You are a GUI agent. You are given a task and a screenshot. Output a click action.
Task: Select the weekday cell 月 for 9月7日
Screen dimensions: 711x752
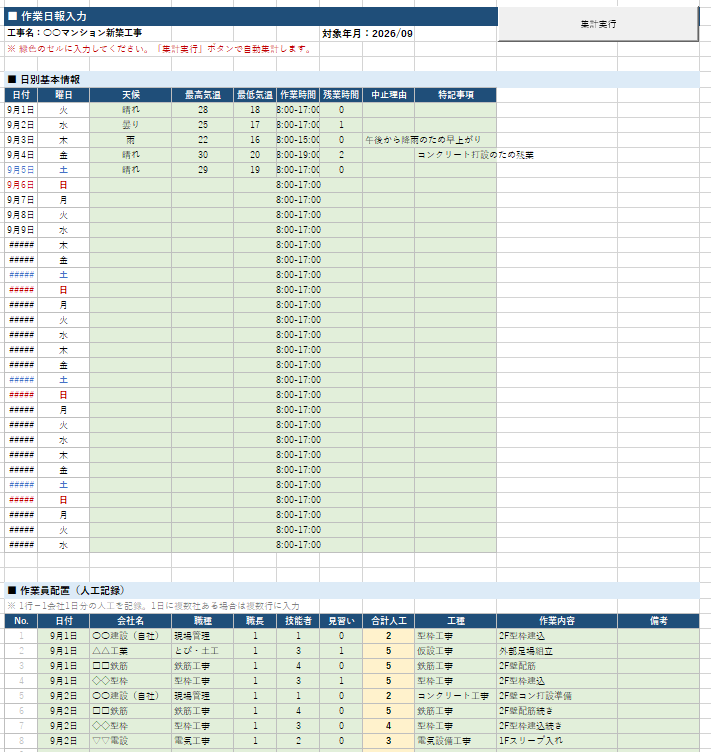pyautogui.click(x=63, y=200)
